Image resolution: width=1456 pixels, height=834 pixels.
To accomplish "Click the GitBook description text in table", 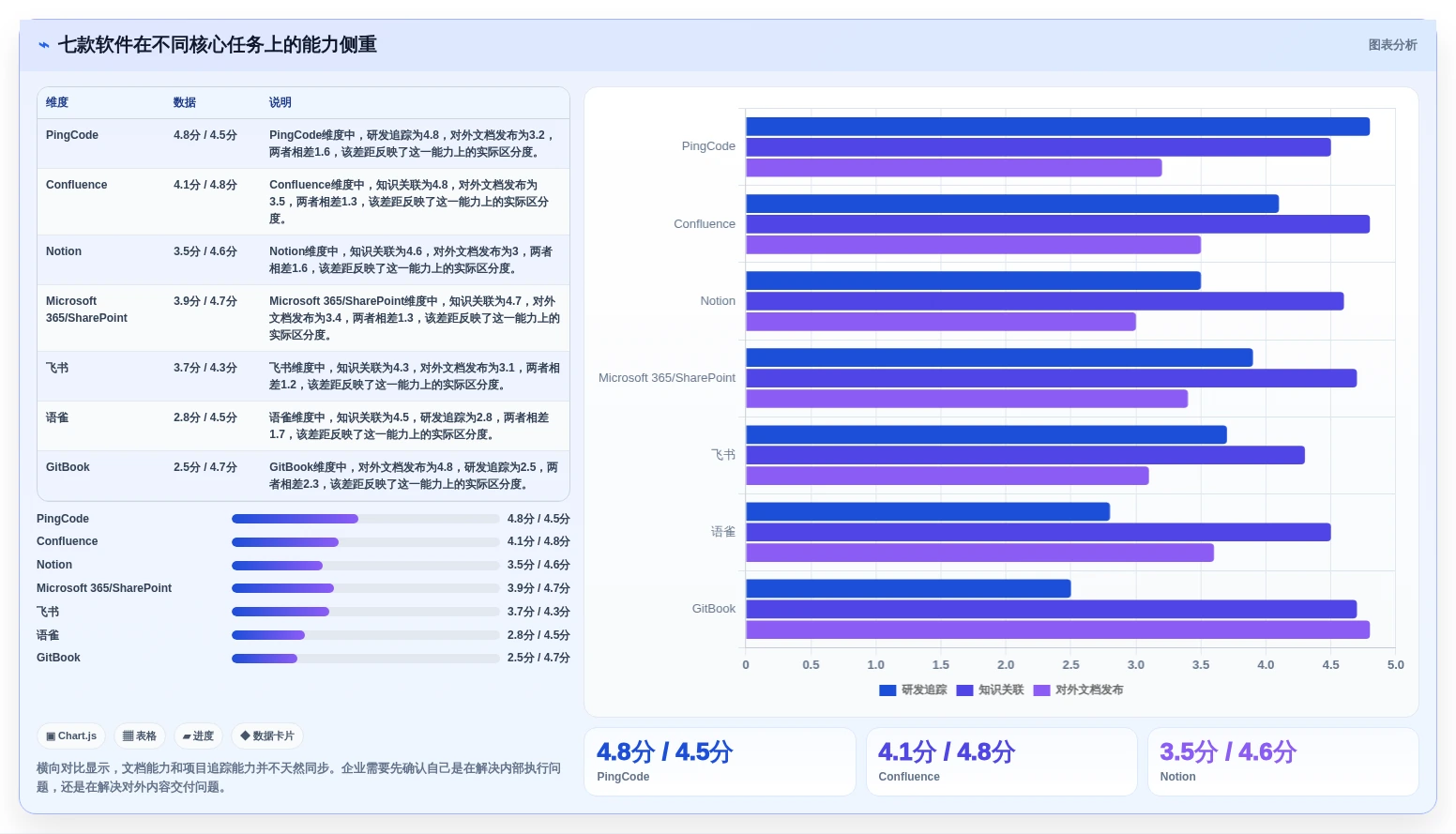I will (414, 476).
